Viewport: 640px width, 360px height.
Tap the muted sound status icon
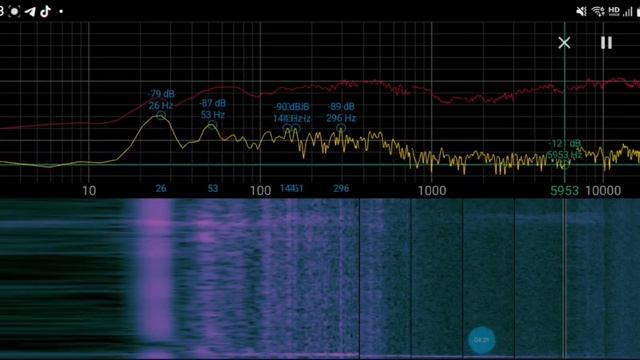point(582,11)
